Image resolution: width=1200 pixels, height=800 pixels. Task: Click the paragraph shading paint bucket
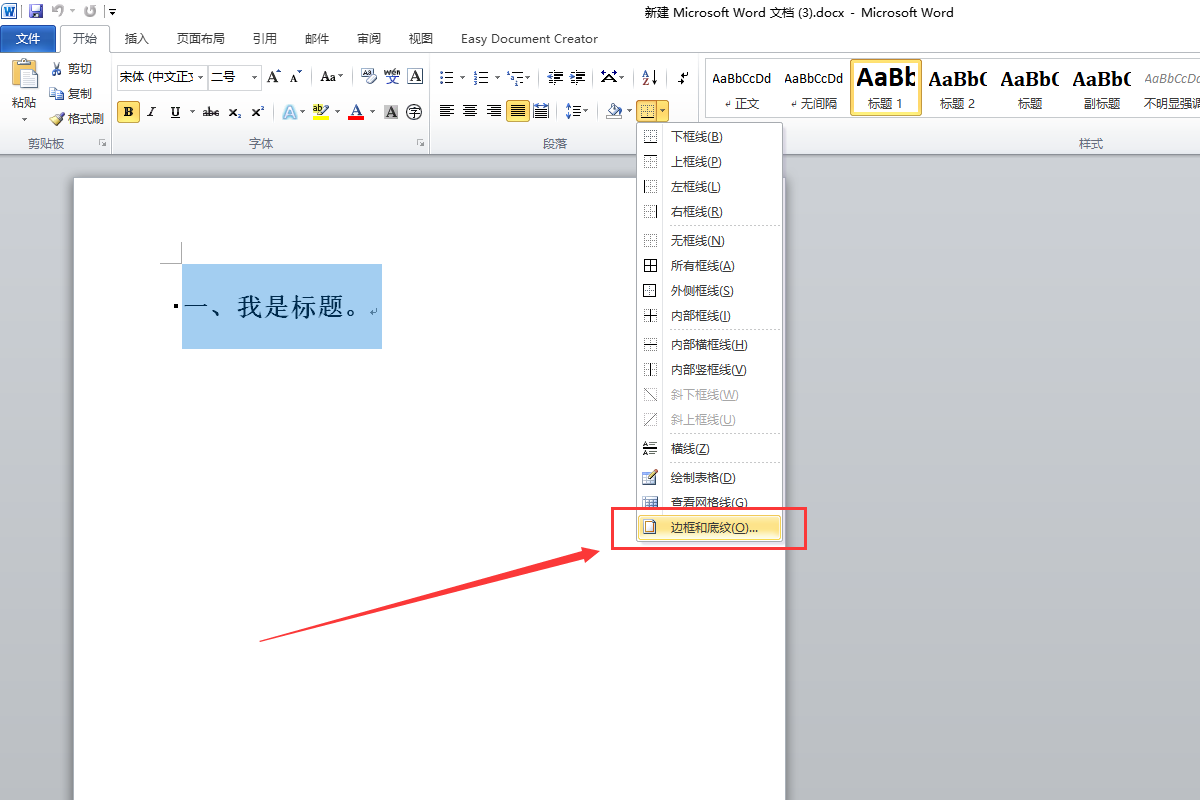pos(614,111)
